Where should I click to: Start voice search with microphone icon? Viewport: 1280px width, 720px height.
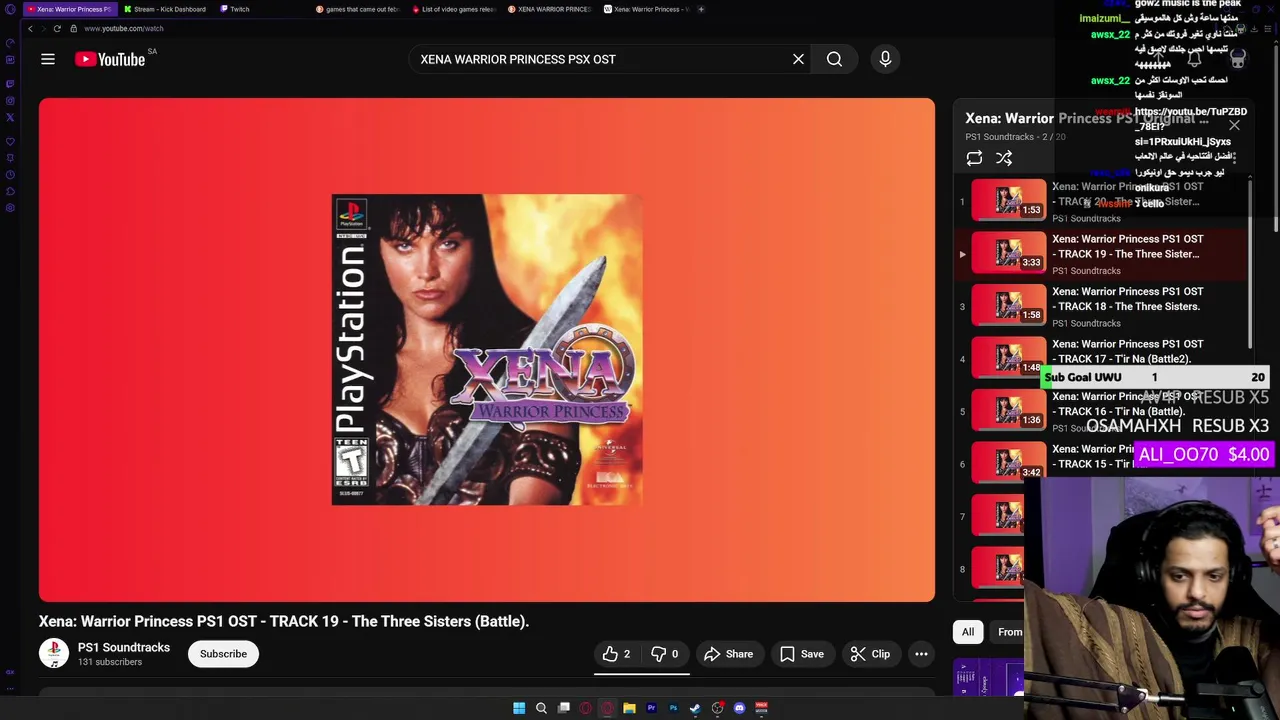(x=885, y=59)
